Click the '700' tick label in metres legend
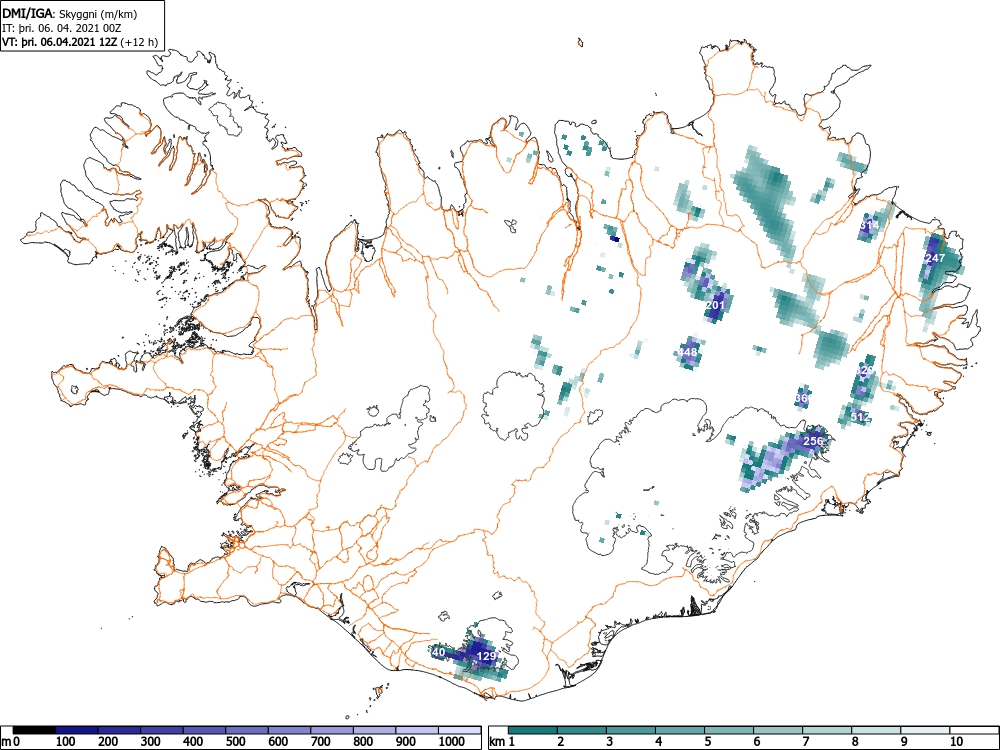 tap(321, 741)
